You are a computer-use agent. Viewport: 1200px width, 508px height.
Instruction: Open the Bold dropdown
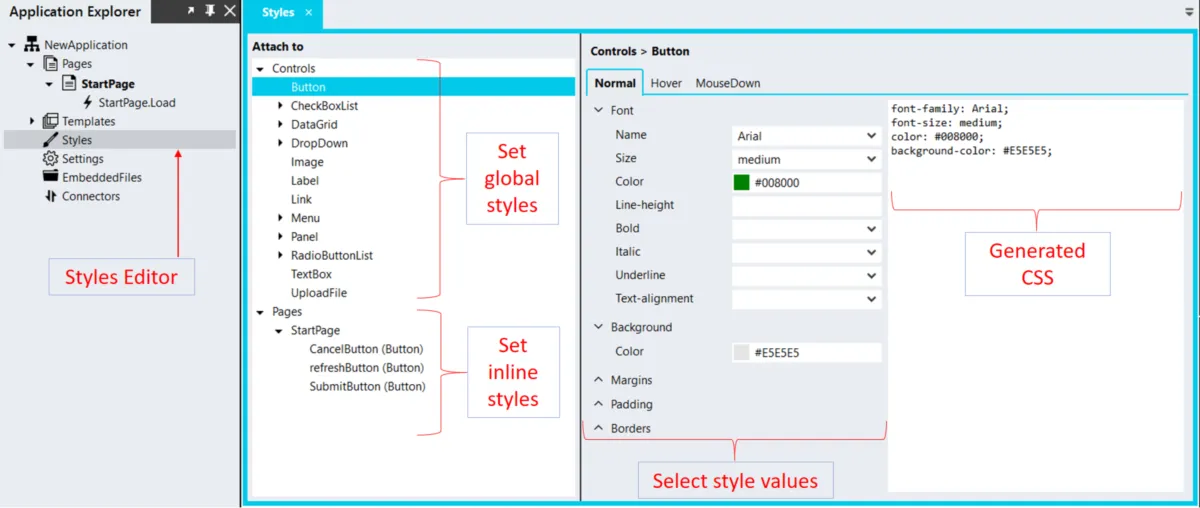pyautogui.click(x=806, y=229)
